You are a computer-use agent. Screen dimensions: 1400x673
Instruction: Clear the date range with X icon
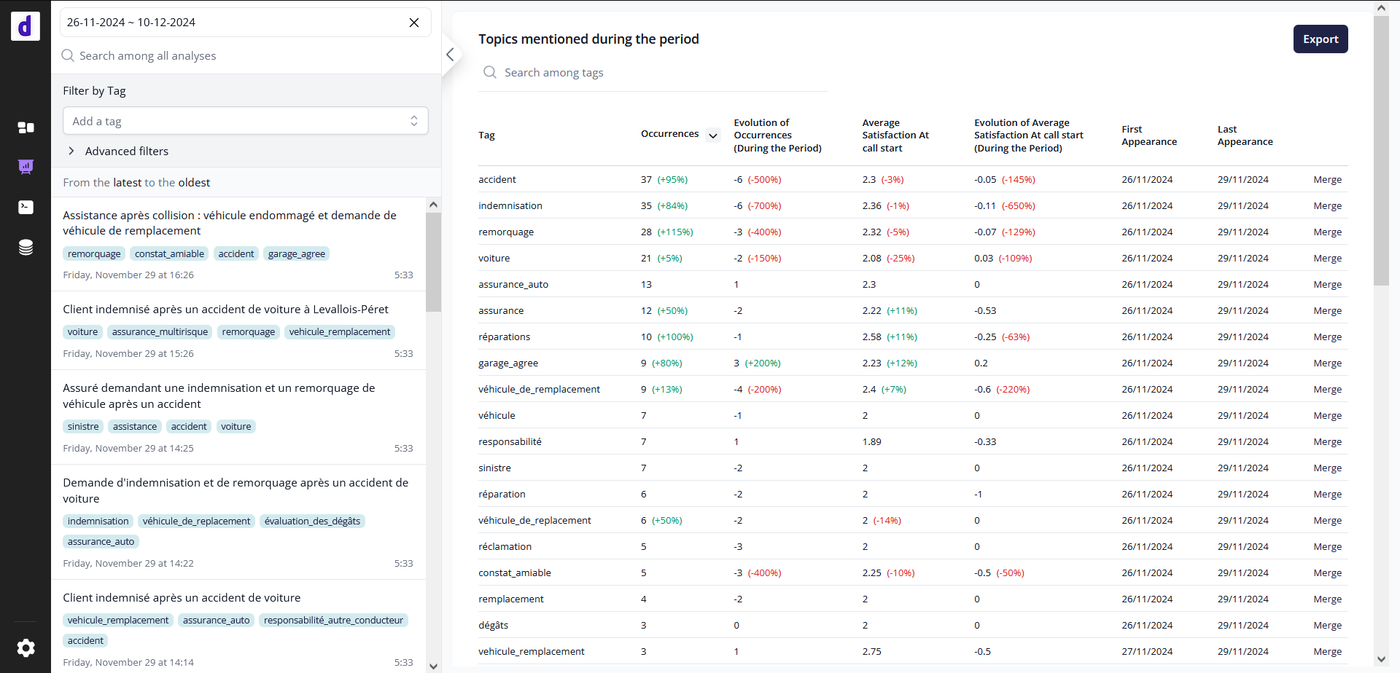tap(414, 23)
